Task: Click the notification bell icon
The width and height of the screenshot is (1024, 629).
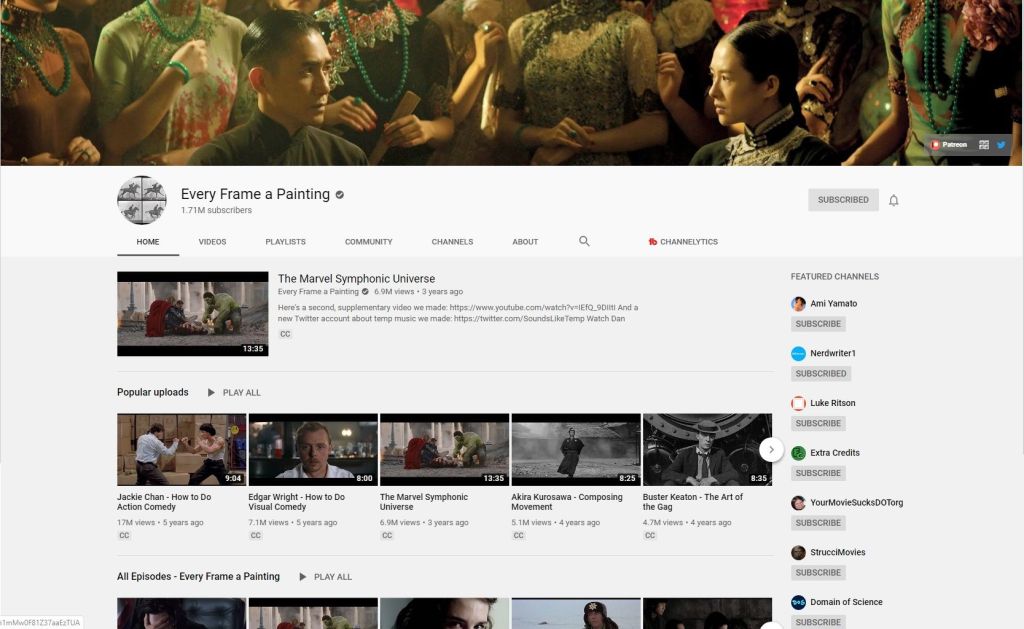Action: [893, 200]
